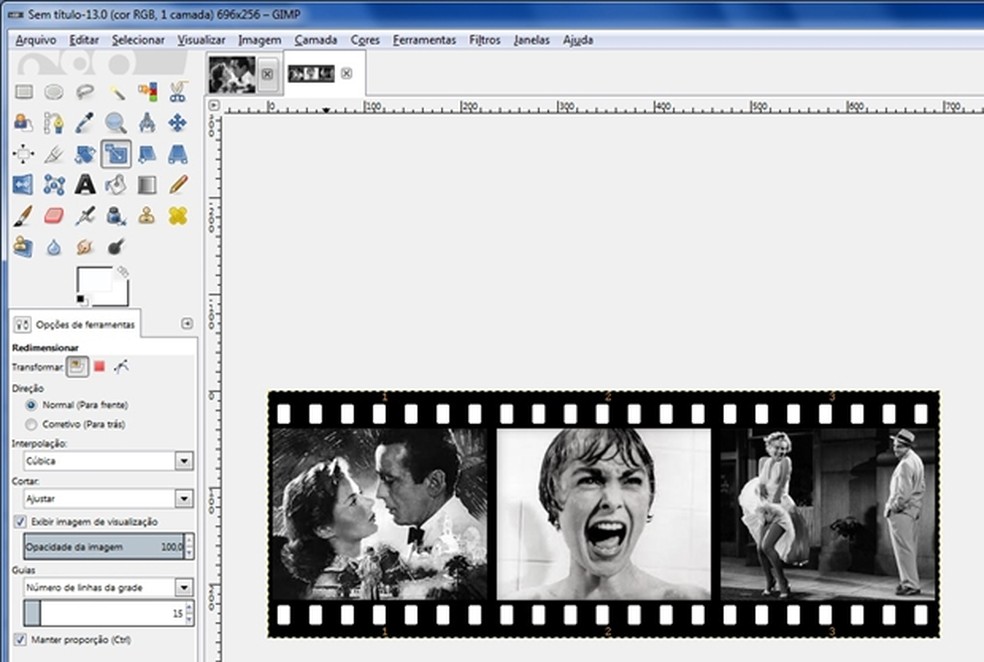Screen dimensions: 984x662
Task: Open the Filtros menu
Action: click(x=485, y=40)
